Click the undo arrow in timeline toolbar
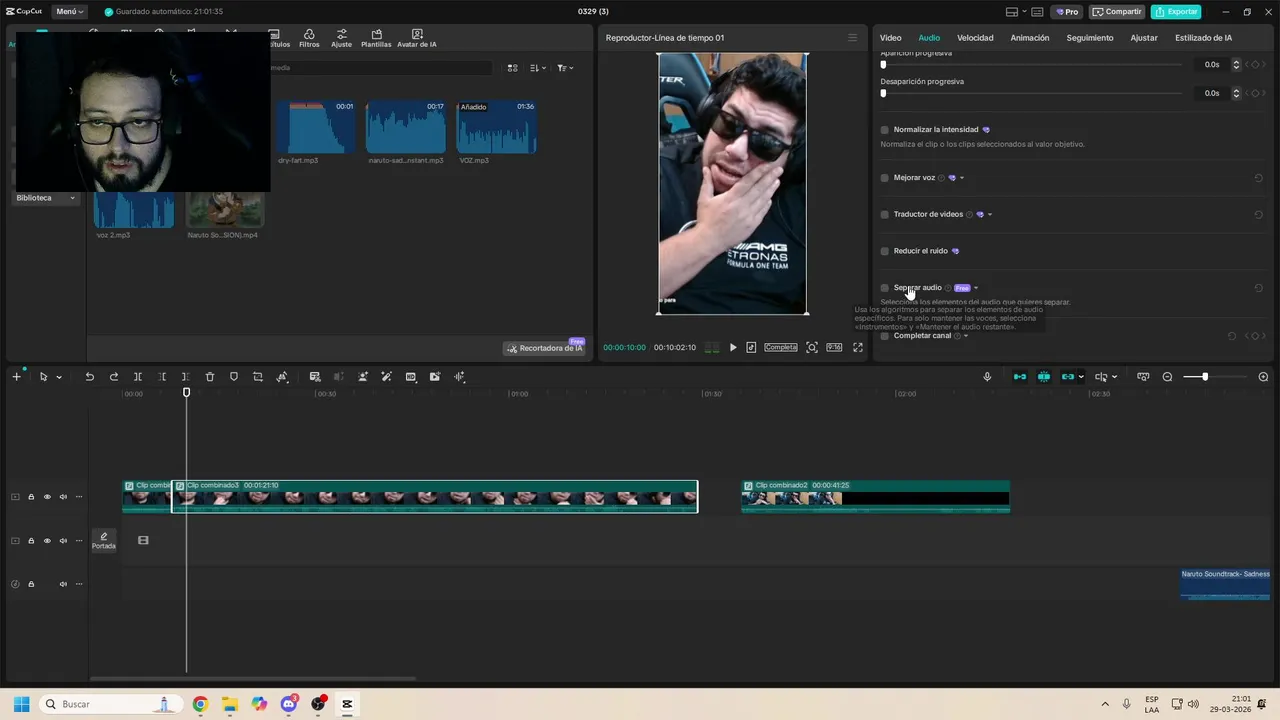 click(89, 377)
